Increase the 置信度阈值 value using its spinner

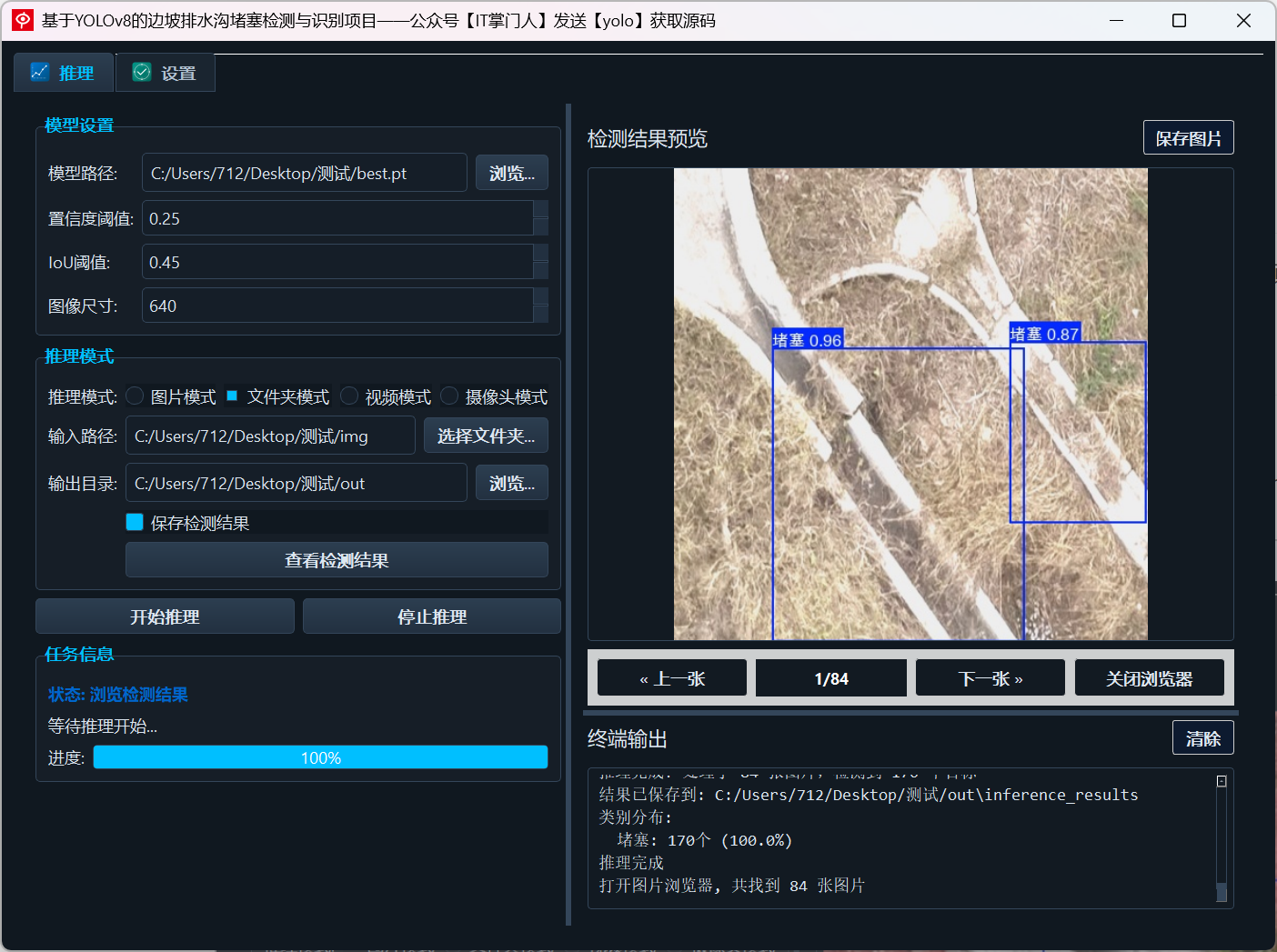[x=541, y=209]
